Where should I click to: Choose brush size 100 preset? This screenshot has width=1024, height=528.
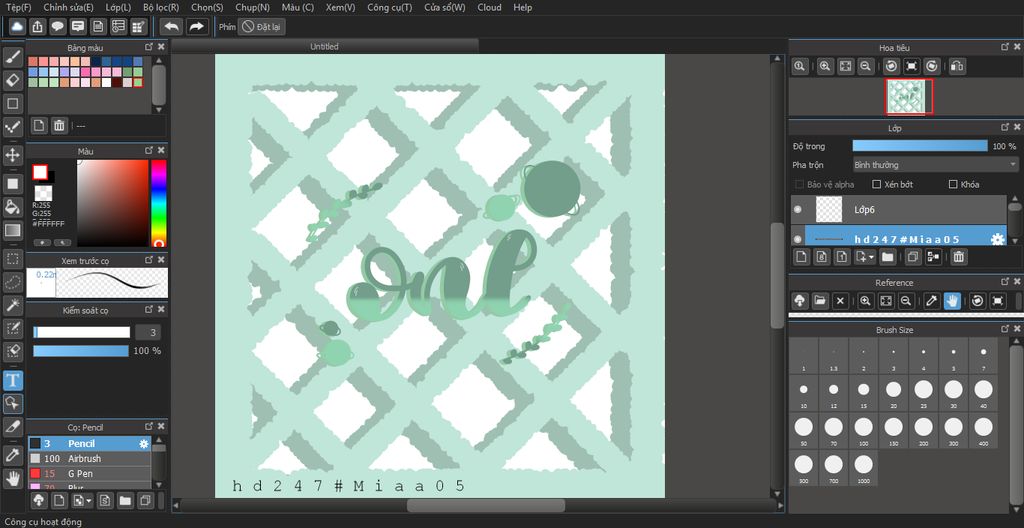point(863,431)
